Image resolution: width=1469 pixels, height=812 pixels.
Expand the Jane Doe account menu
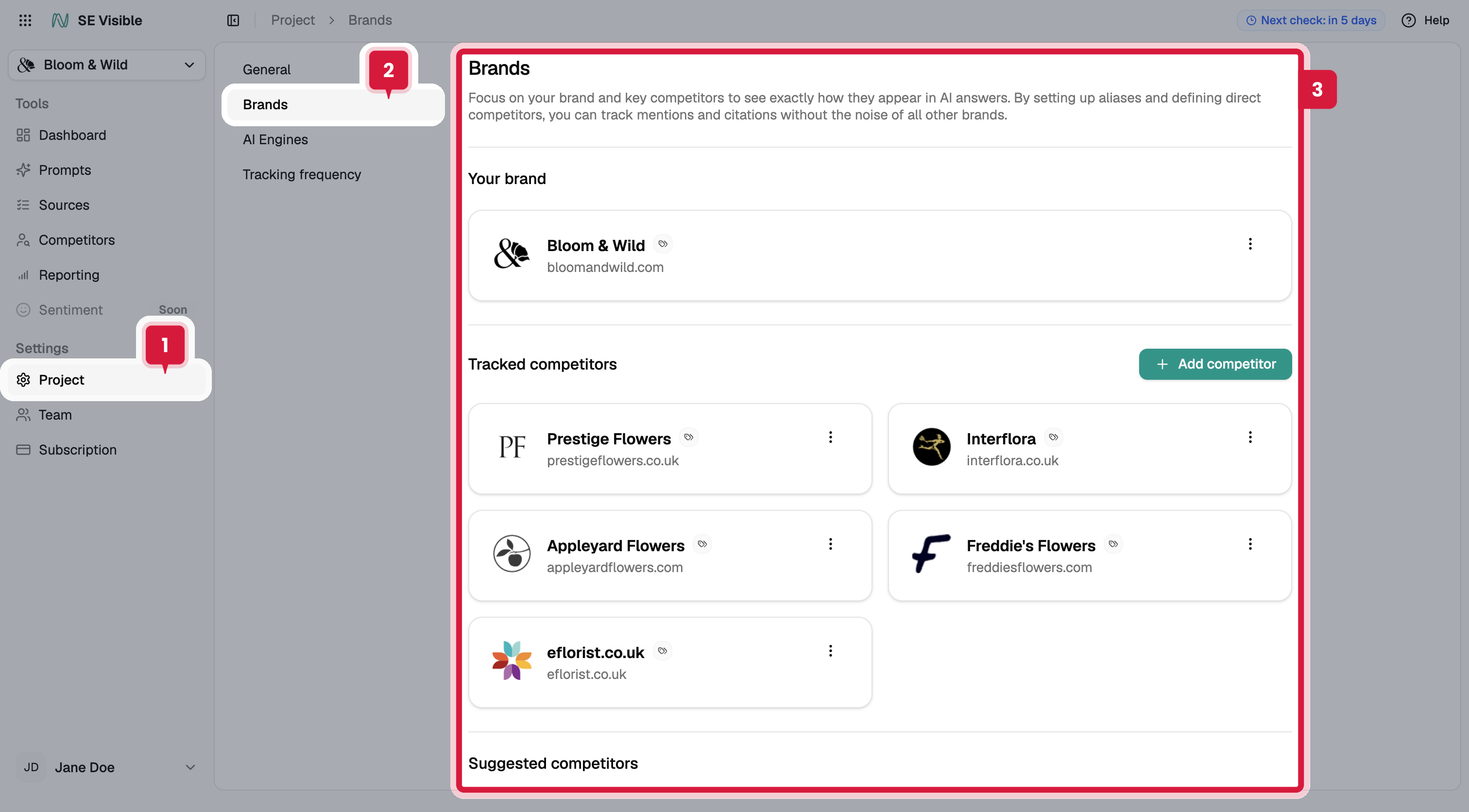coord(107,767)
